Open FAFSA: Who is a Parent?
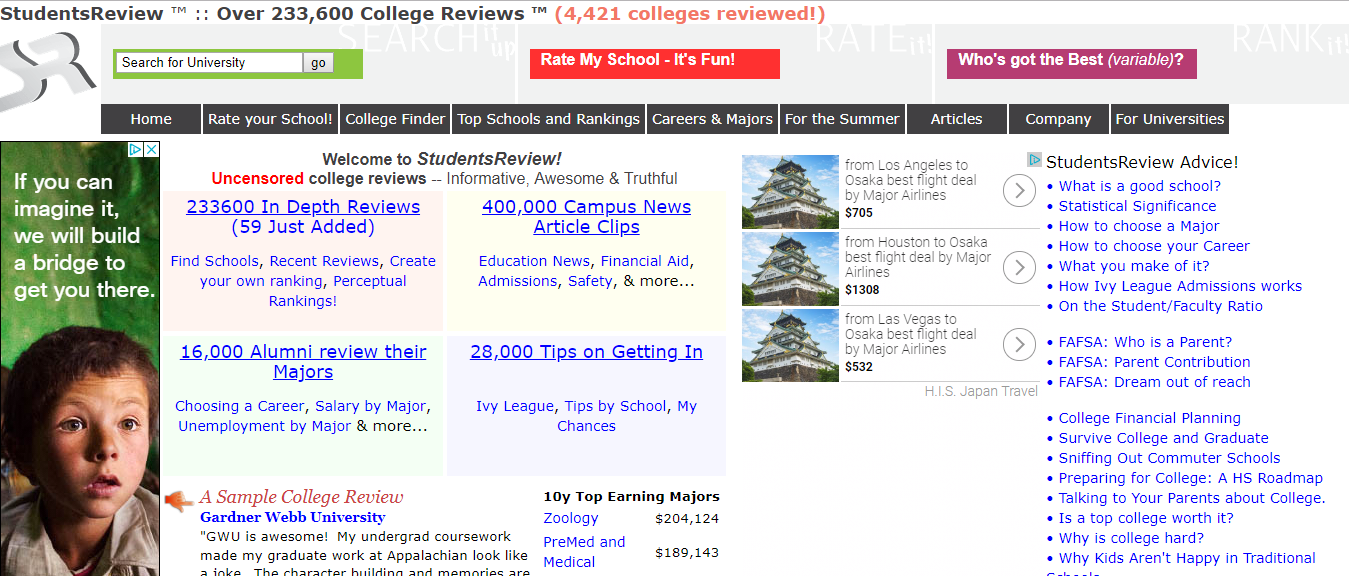1349x576 pixels. 1146,342
